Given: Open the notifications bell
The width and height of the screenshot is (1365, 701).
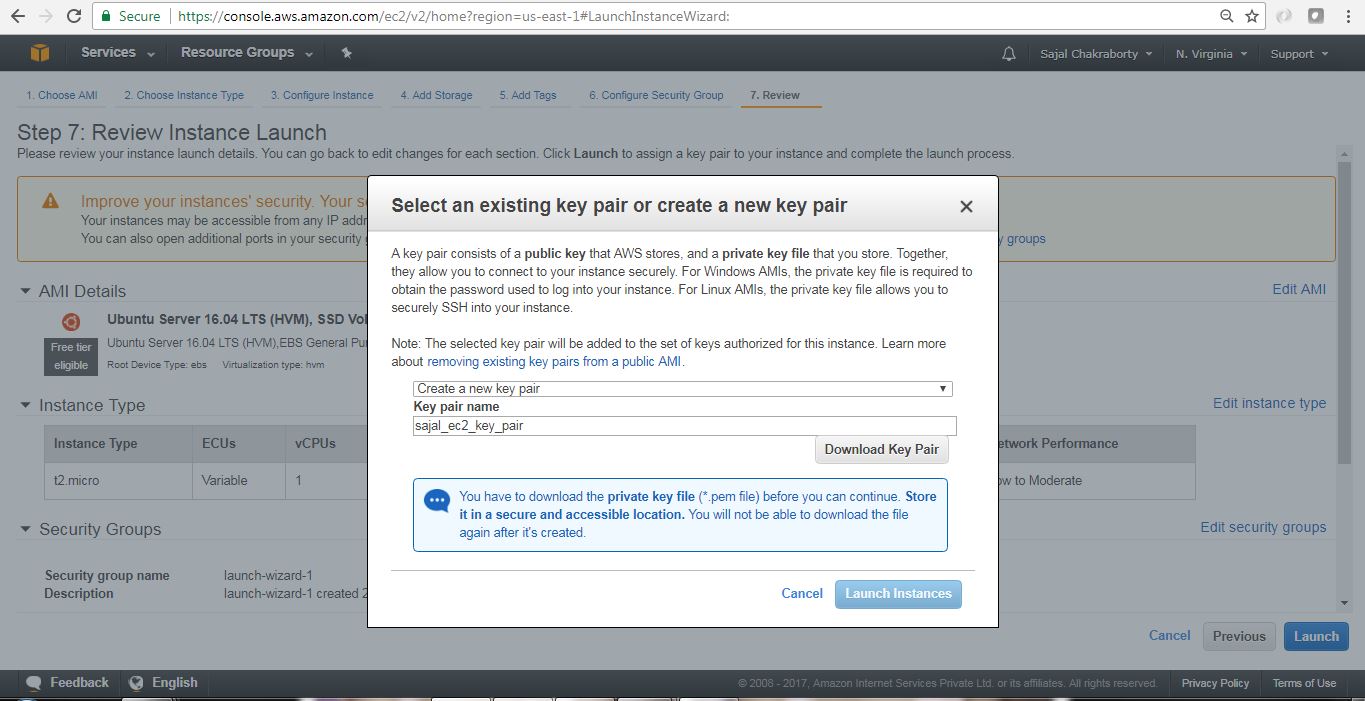Looking at the screenshot, I should (x=1009, y=52).
